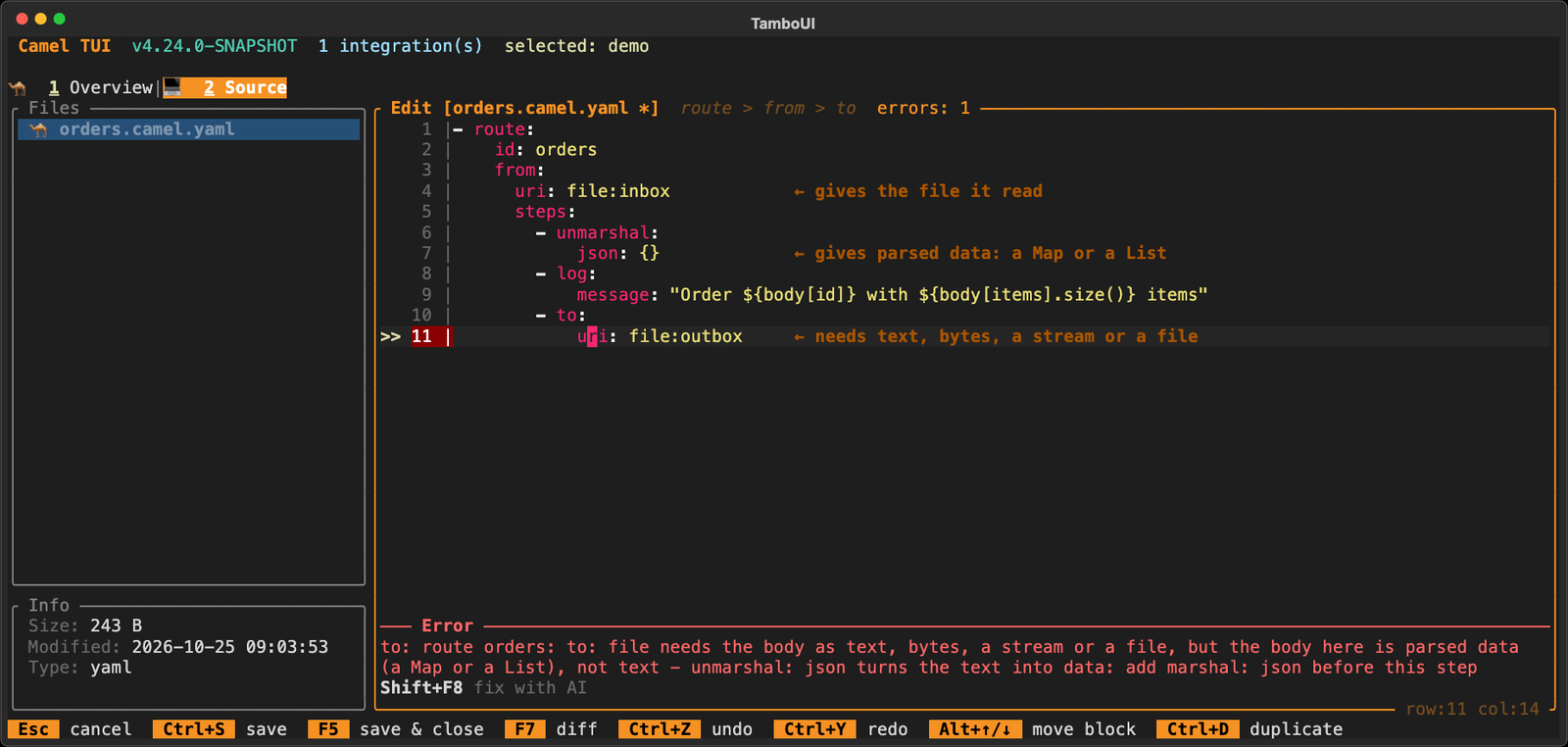
Task: Select orders.camel.yaml in the Files list
Action: (188, 129)
